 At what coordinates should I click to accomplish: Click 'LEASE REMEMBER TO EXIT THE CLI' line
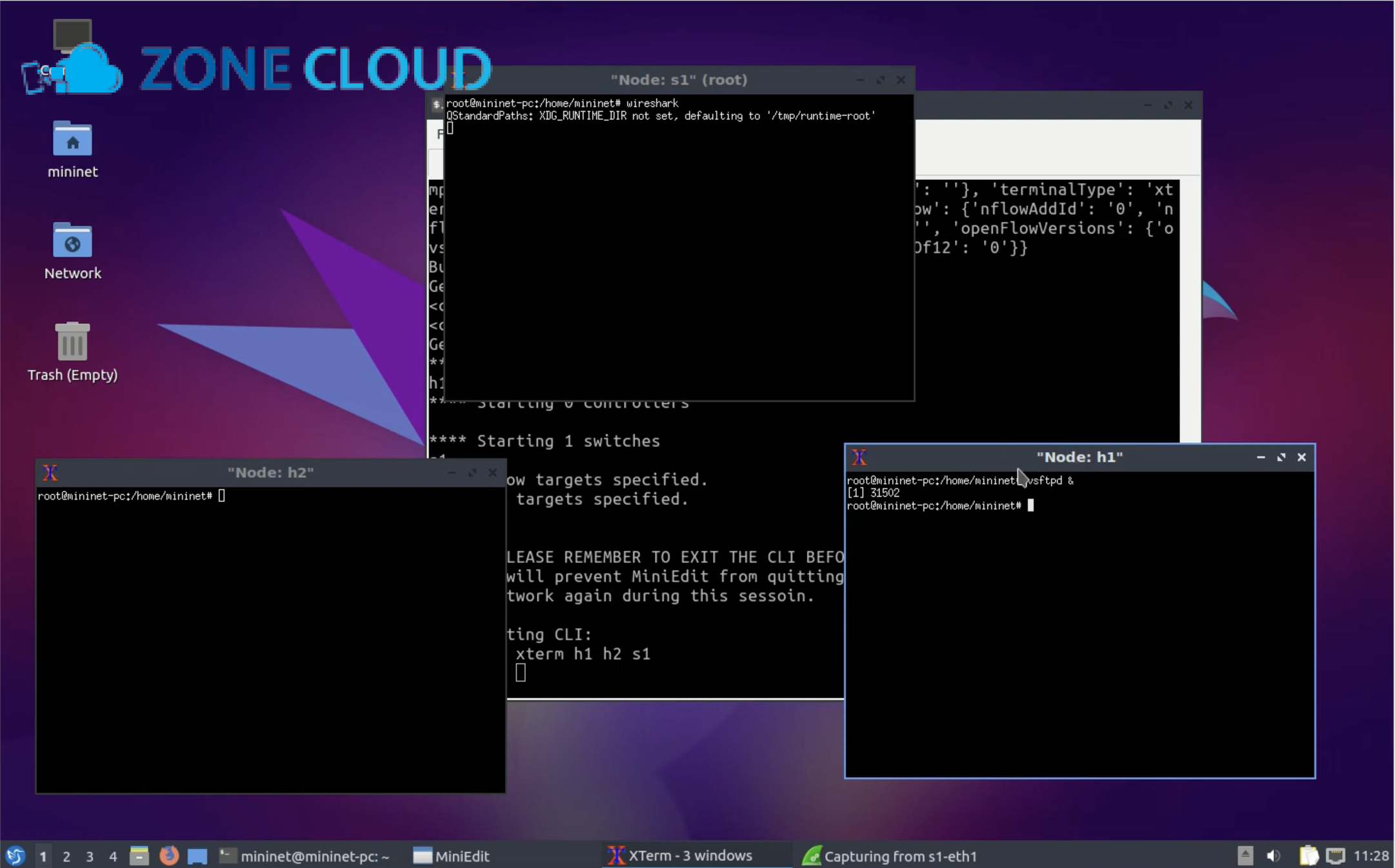(x=676, y=557)
